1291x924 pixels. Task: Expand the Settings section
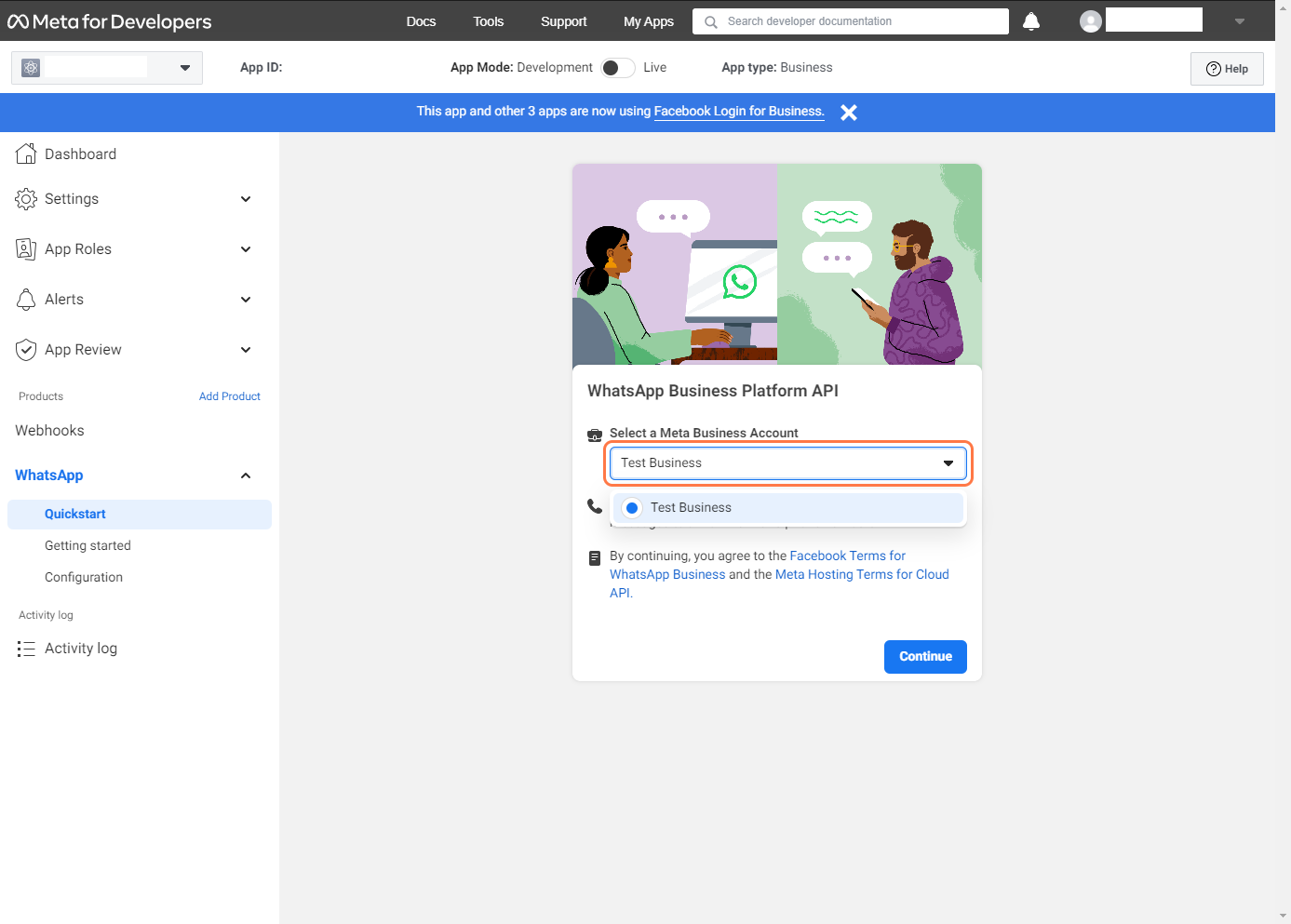coord(246,198)
